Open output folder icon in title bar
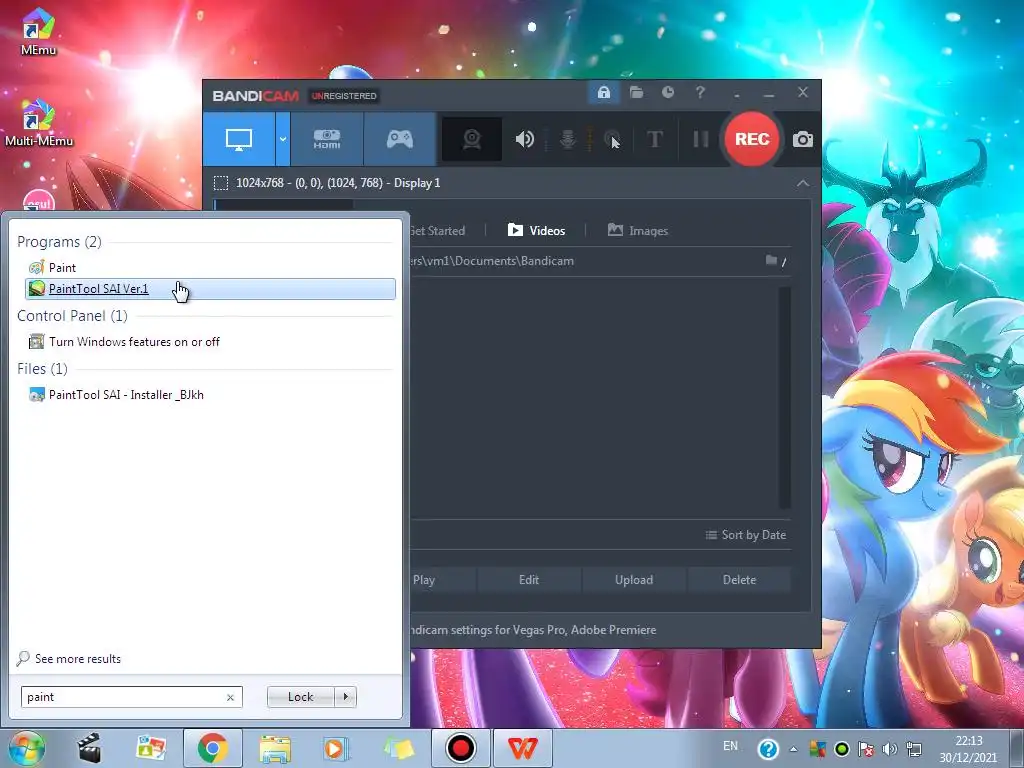1024x768 pixels. click(x=636, y=93)
